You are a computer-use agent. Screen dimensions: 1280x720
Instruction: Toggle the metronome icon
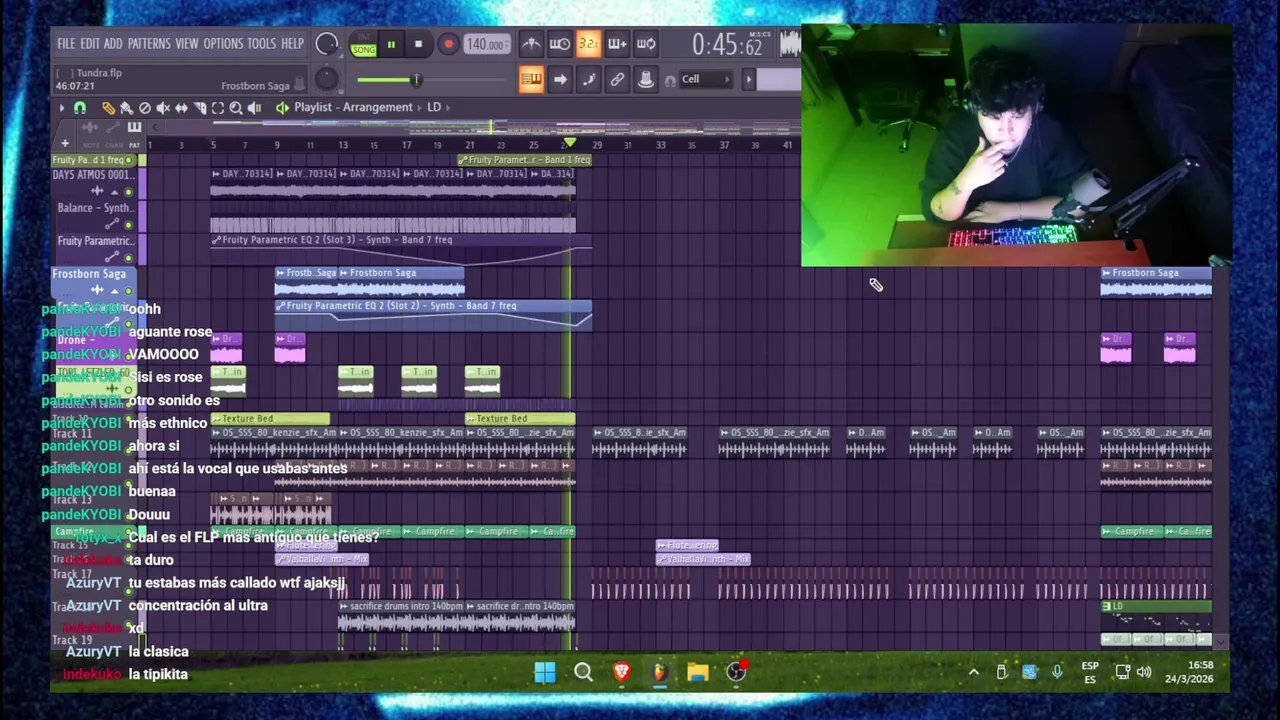point(531,44)
